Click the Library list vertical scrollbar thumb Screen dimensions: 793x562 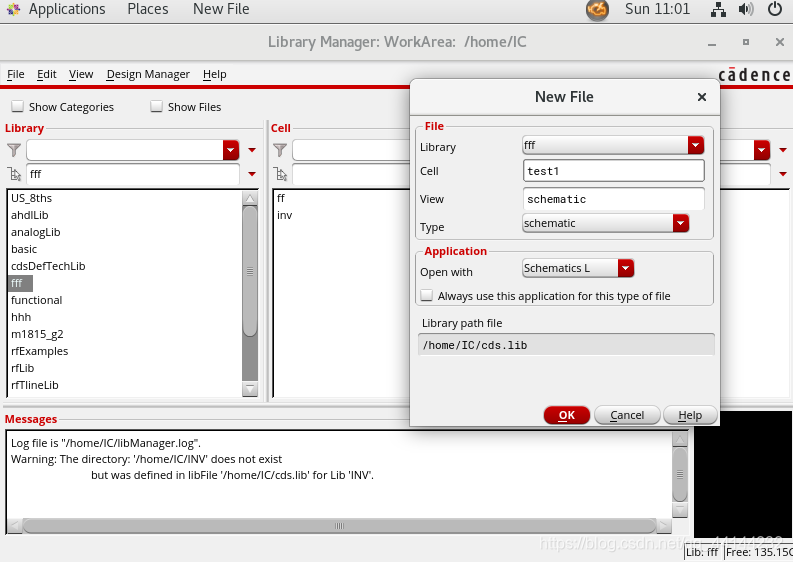click(x=250, y=271)
